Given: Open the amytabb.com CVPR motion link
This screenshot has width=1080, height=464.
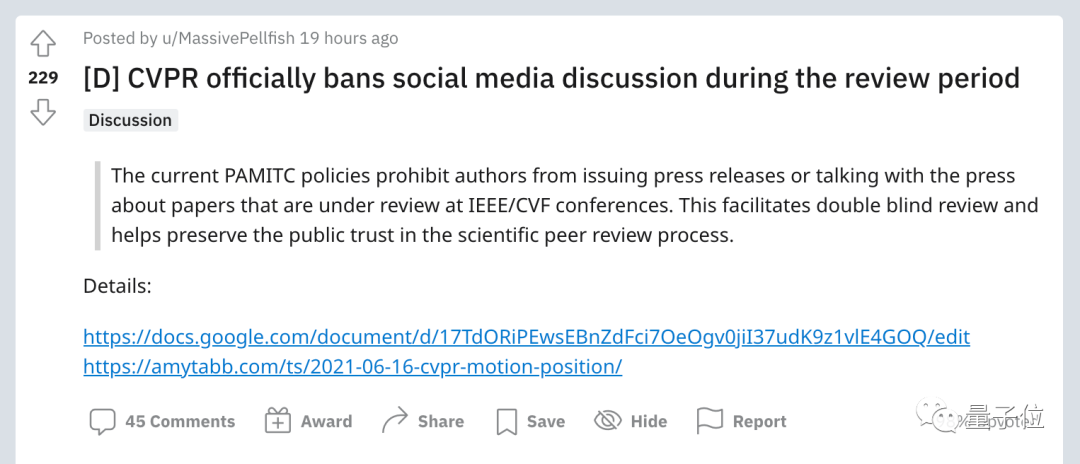Looking at the screenshot, I should (x=352, y=366).
